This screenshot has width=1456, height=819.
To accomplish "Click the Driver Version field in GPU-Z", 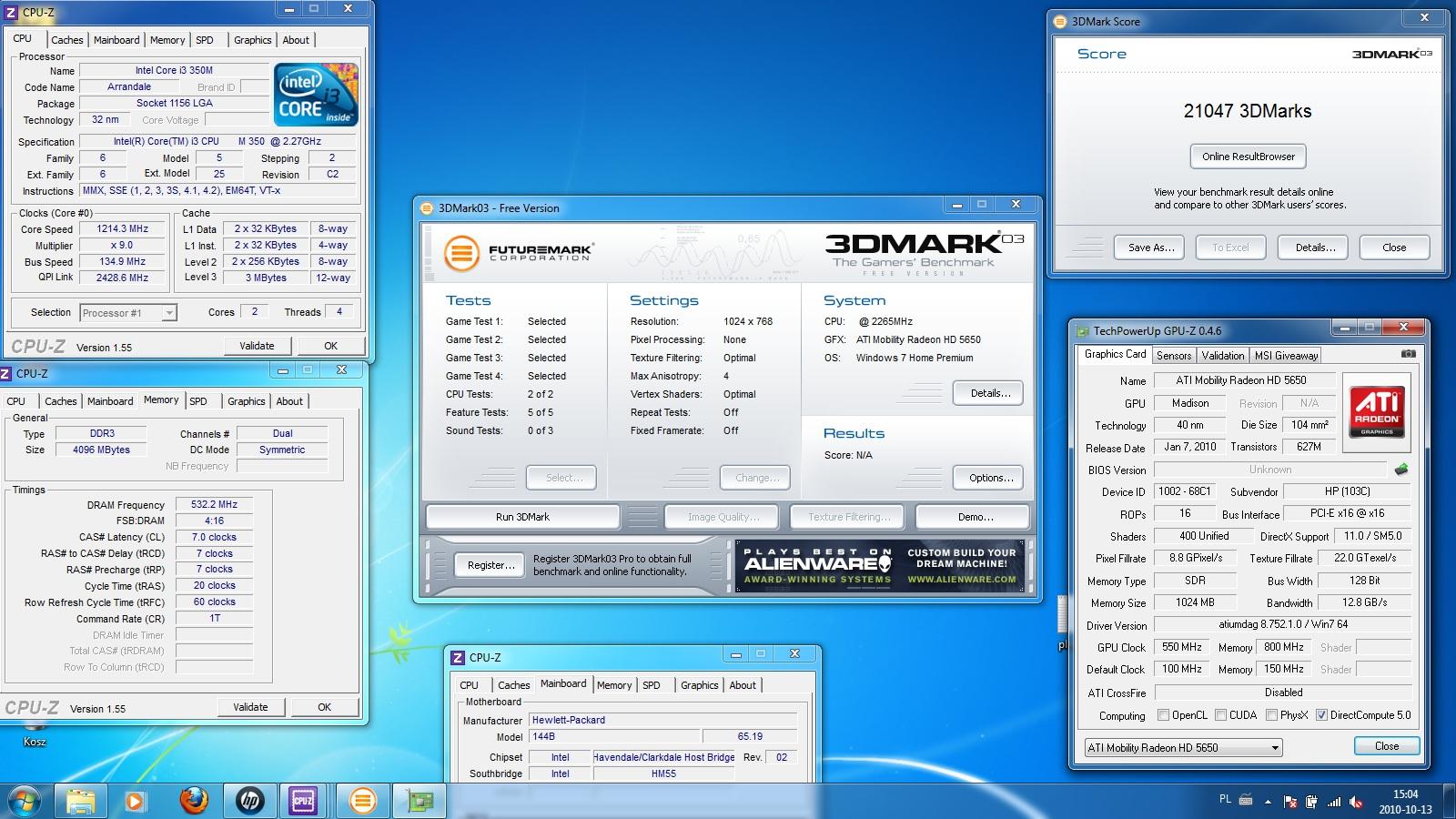I will 1282,624.
